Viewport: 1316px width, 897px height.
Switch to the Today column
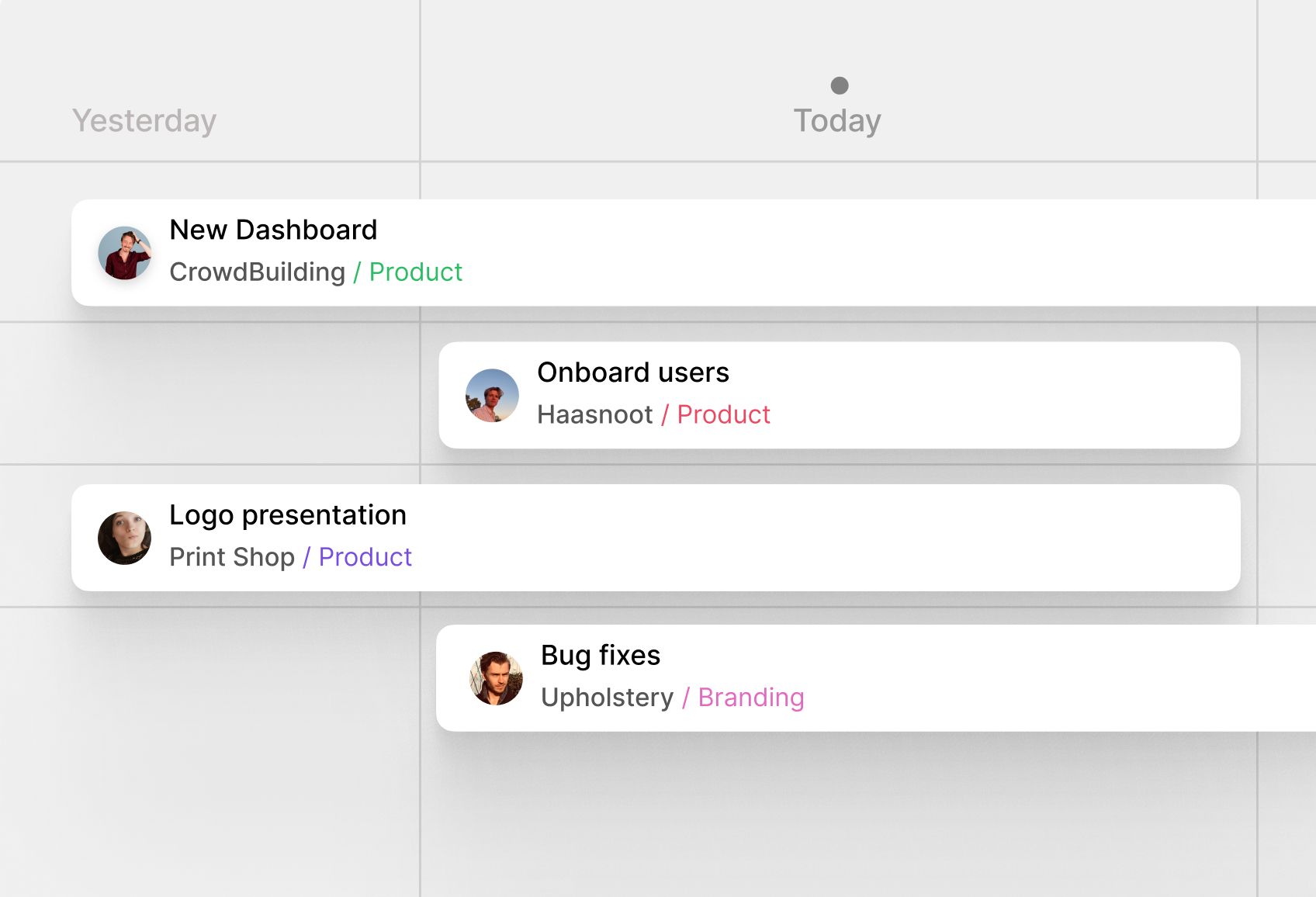pos(836,120)
